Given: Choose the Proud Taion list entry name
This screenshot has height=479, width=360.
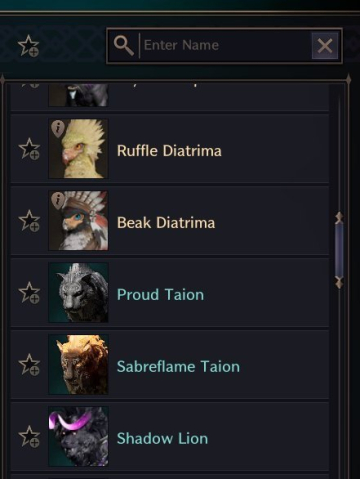Looking at the screenshot, I should coord(160,295).
